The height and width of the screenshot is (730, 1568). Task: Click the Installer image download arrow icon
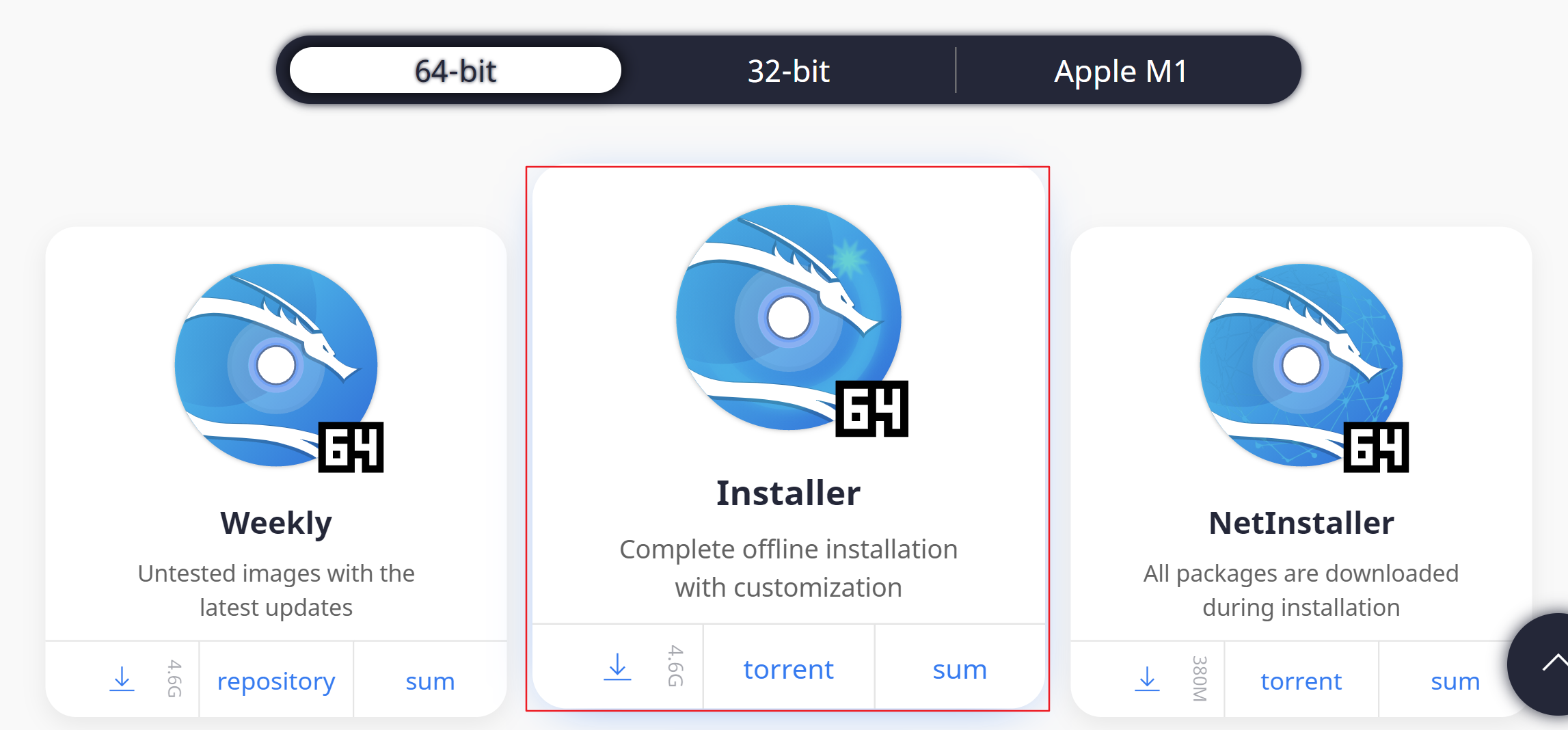coord(617,667)
